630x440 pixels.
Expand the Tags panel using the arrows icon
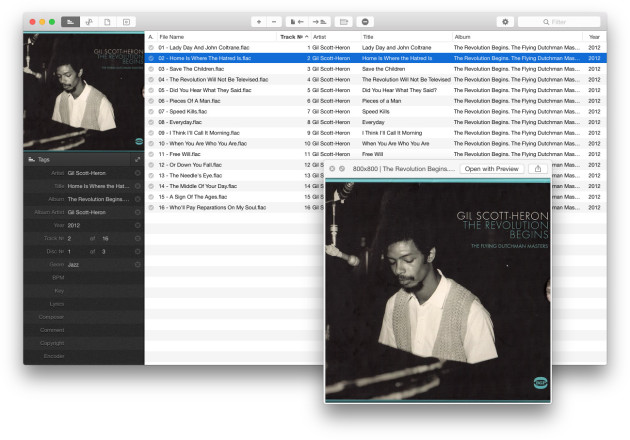pyautogui.click(x=137, y=159)
